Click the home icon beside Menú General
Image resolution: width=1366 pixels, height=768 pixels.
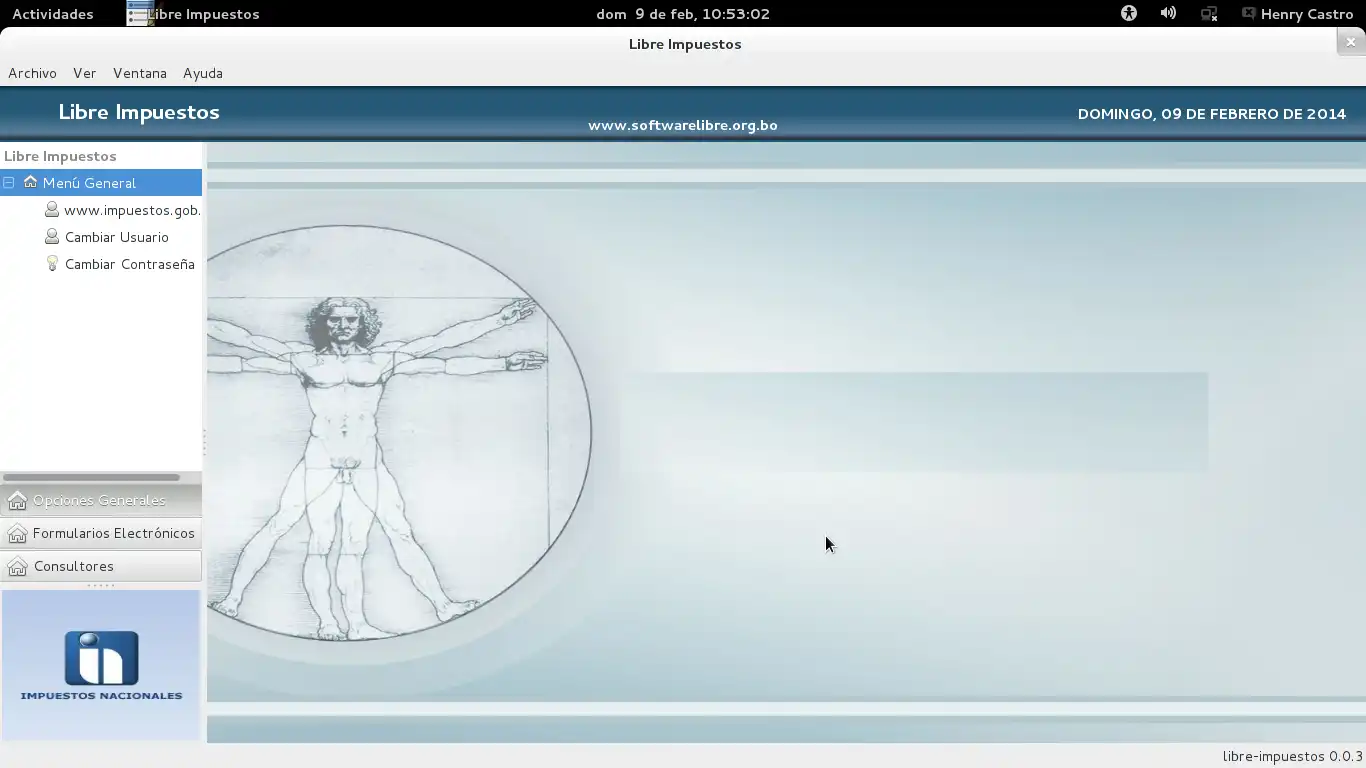30,182
